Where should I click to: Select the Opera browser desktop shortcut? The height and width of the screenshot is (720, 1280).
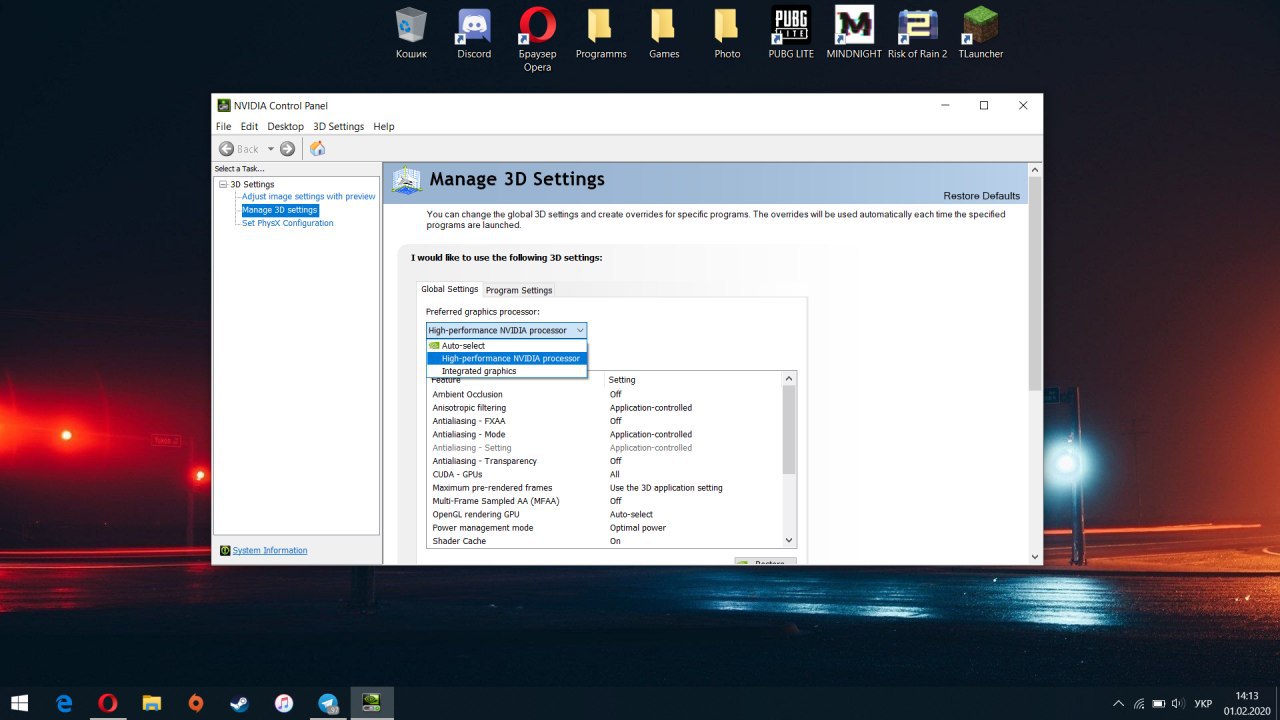click(537, 40)
